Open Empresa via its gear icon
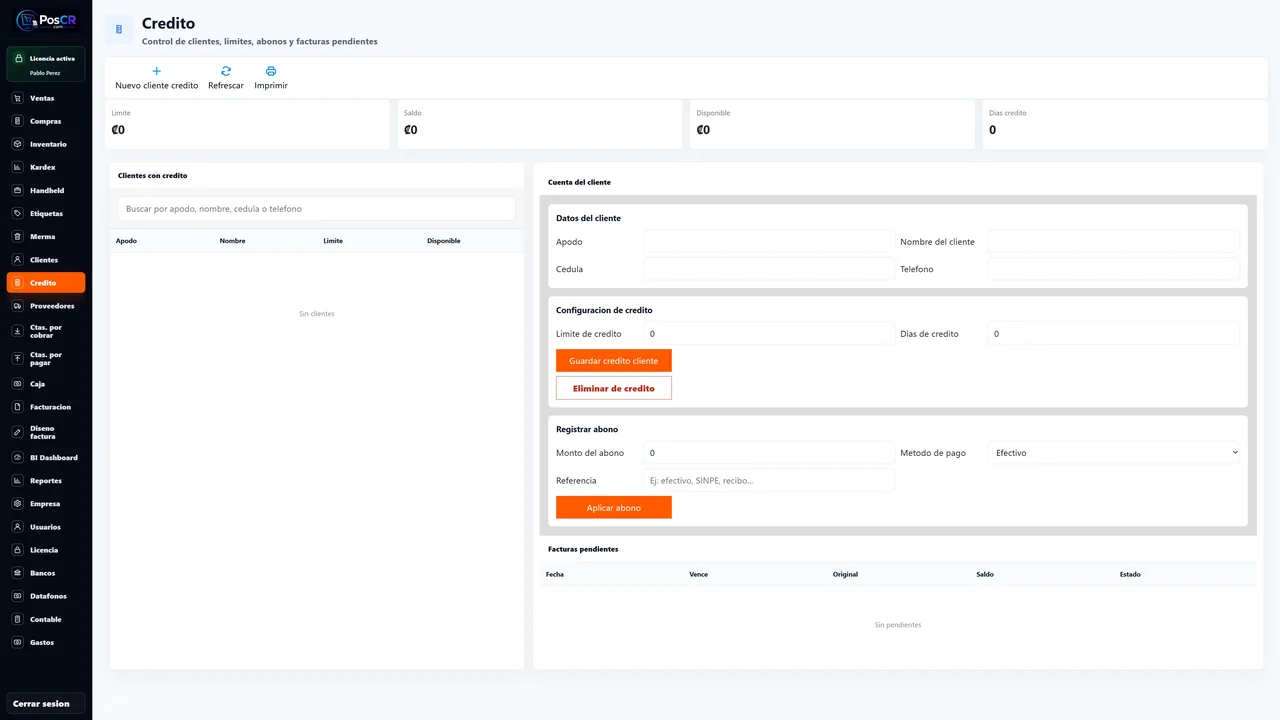Viewport: 1280px width, 720px height. (x=18, y=504)
